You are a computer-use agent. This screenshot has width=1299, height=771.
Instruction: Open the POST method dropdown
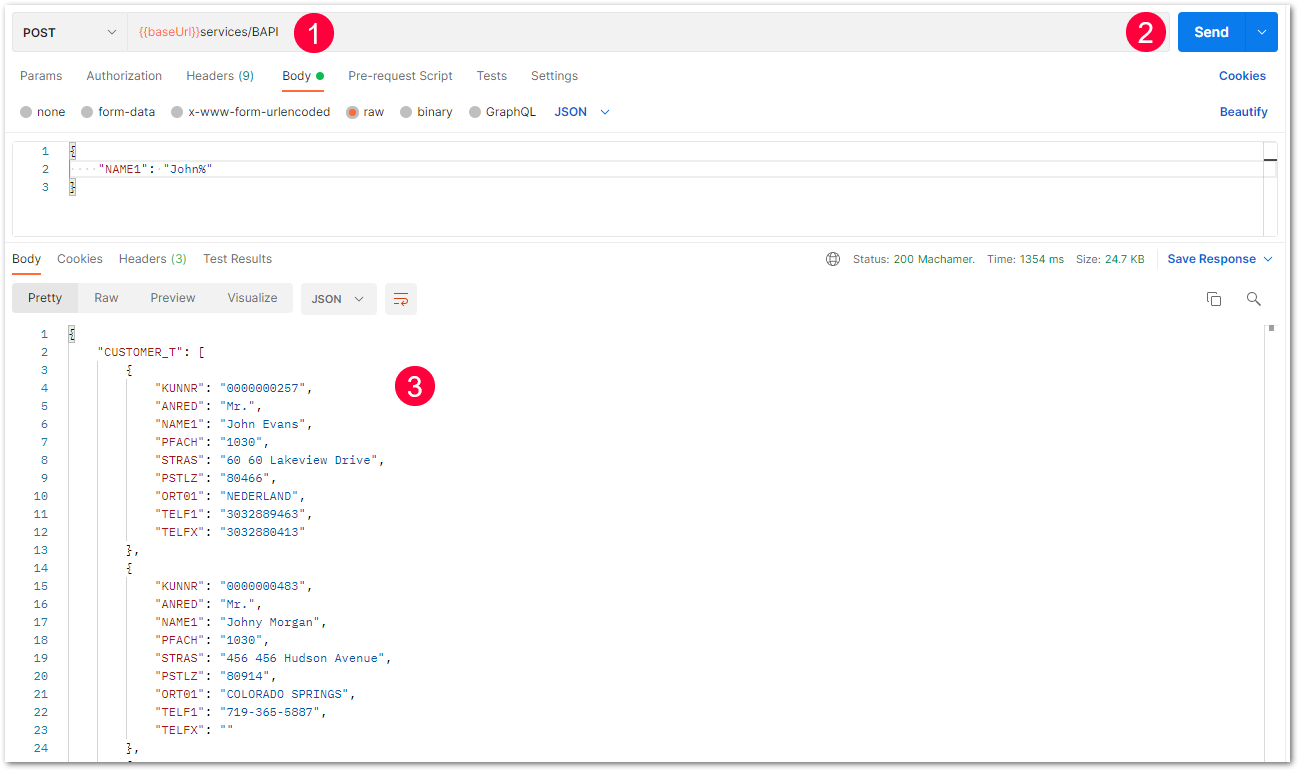(69, 33)
